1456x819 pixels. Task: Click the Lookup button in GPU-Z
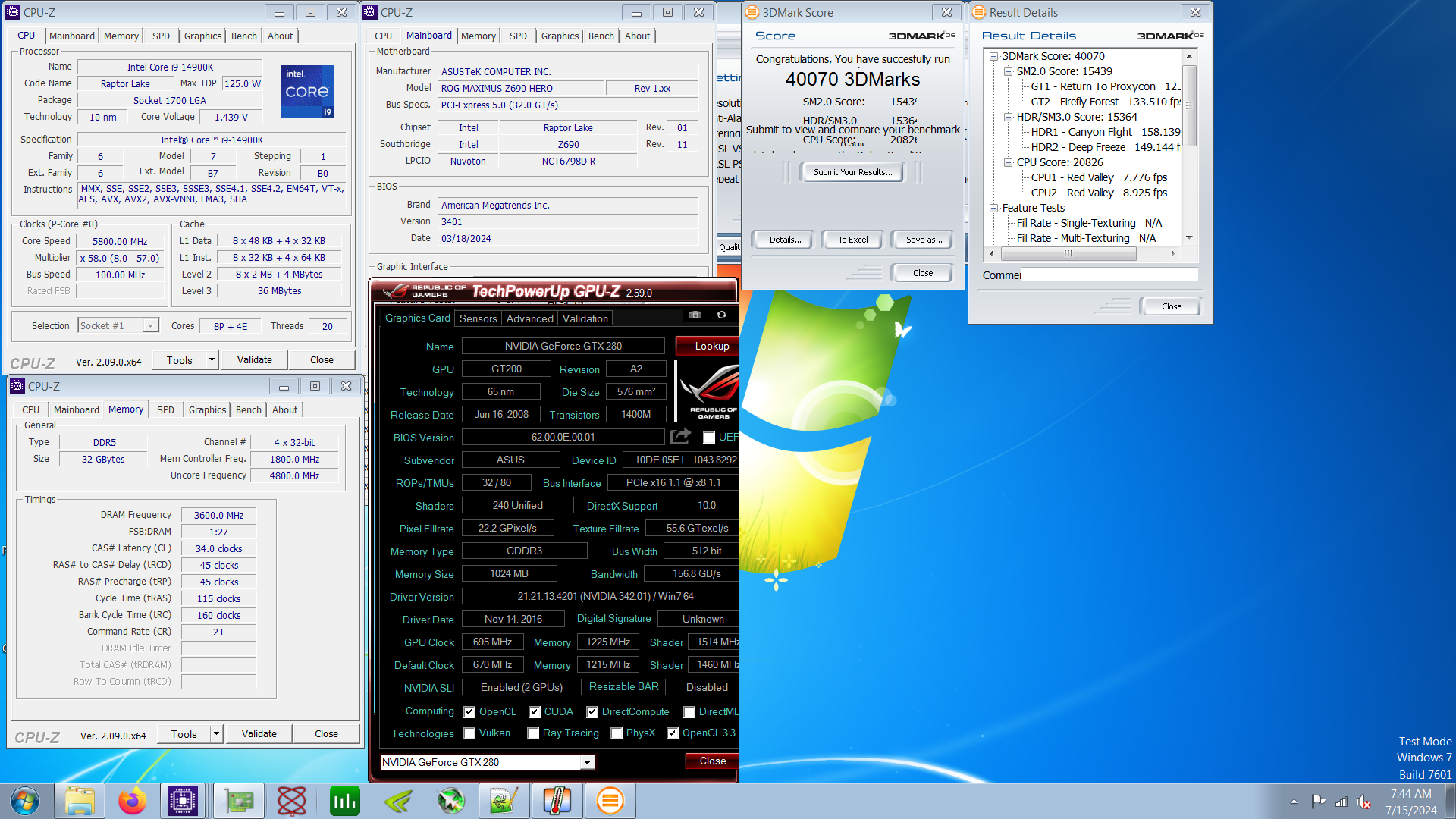708,346
